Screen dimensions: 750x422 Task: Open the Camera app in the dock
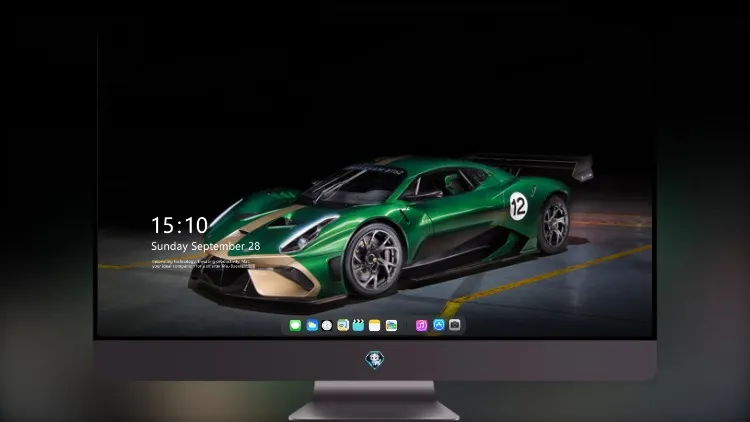pyautogui.click(x=455, y=325)
